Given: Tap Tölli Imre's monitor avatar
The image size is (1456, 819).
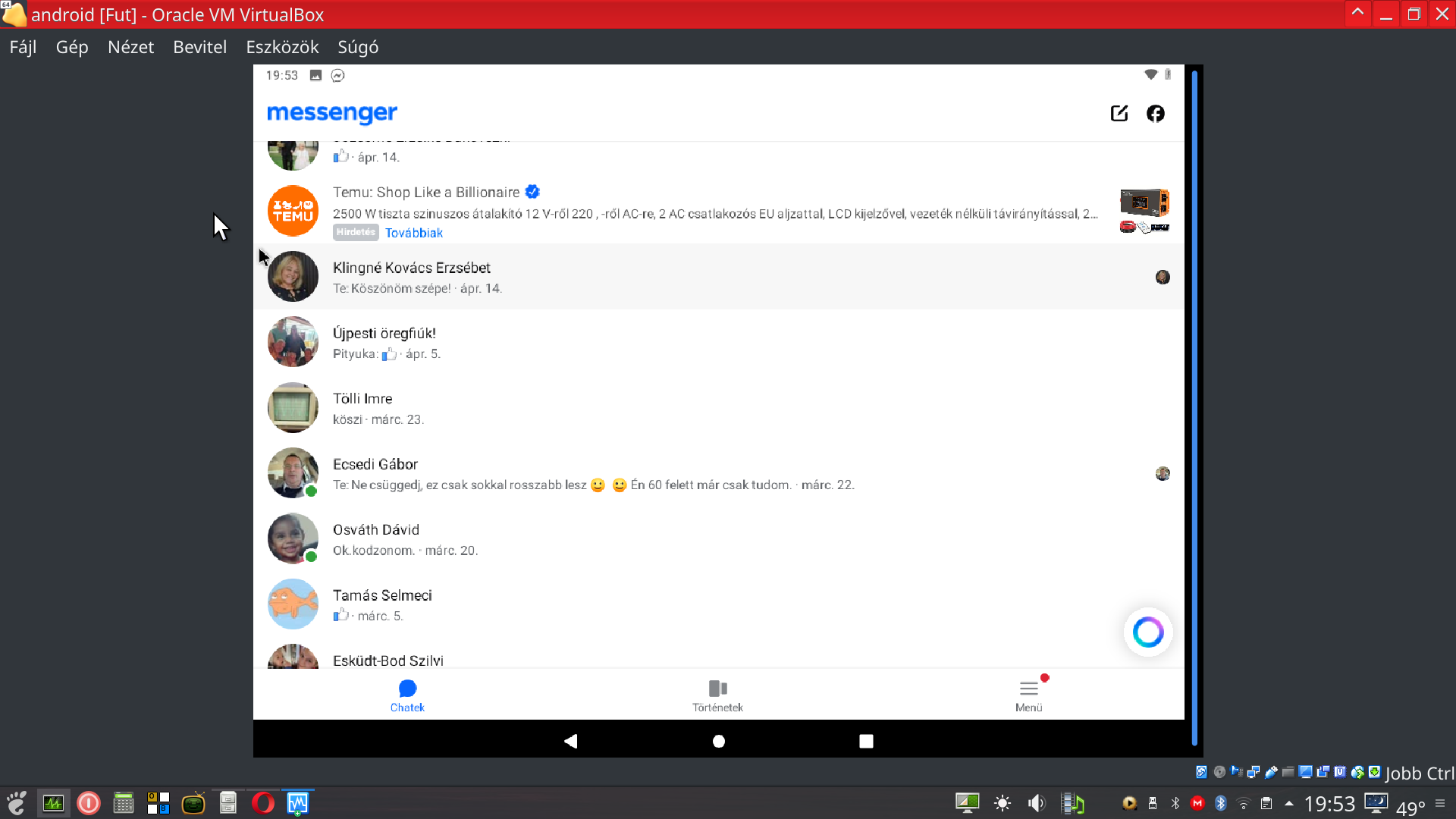Looking at the screenshot, I should tap(293, 408).
